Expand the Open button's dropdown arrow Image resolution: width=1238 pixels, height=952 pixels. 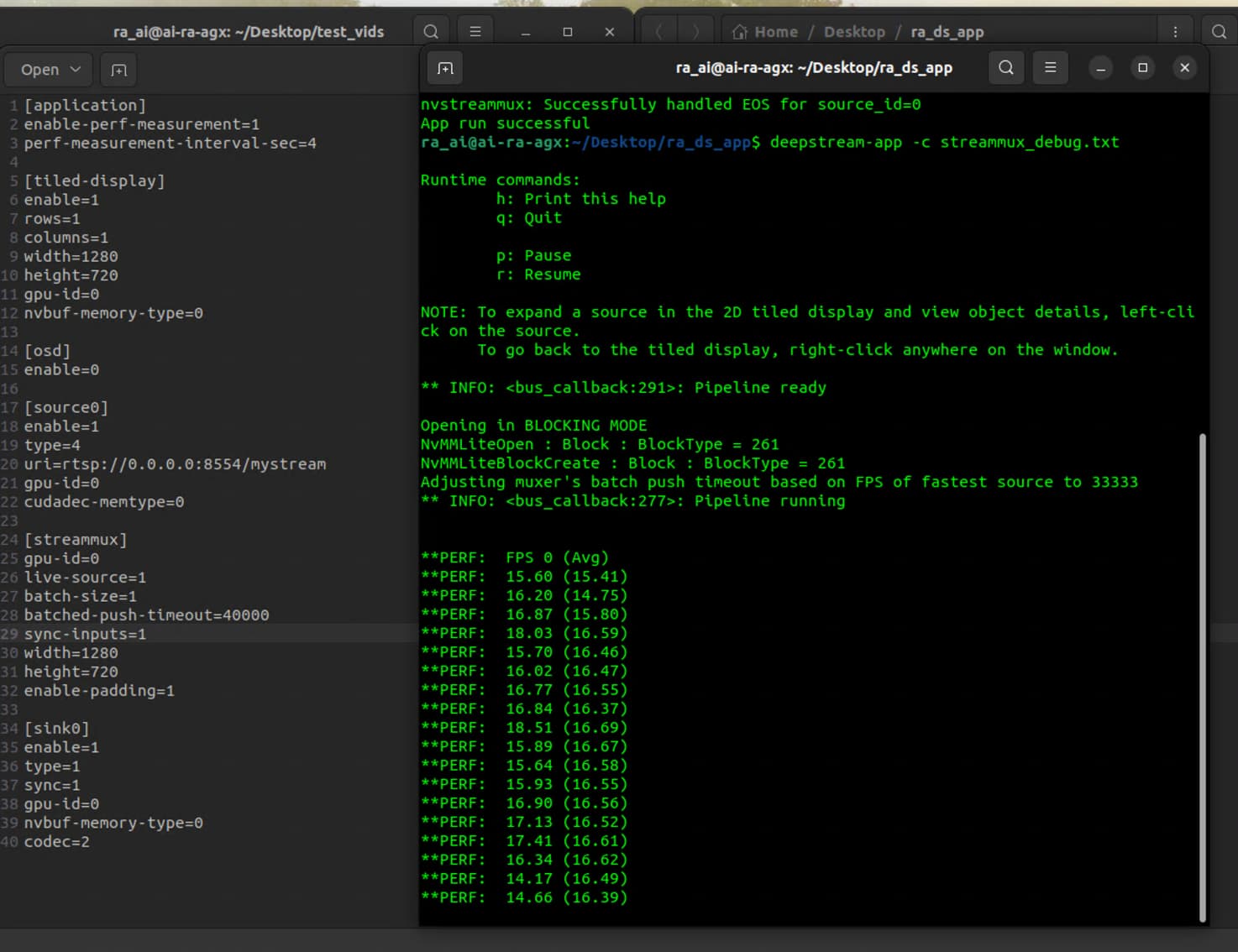75,70
